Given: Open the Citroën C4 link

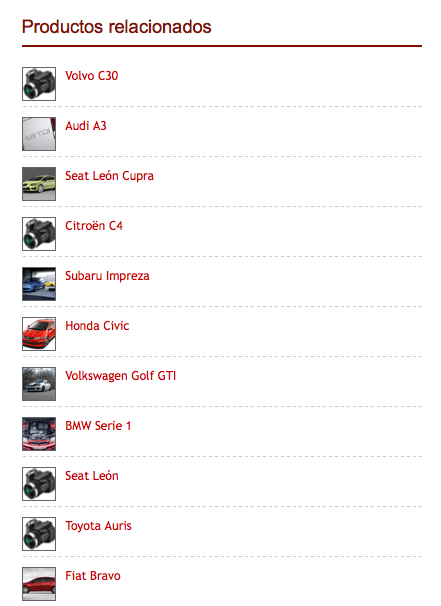Looking at the screenshot, I should click(x=94, y=226).
